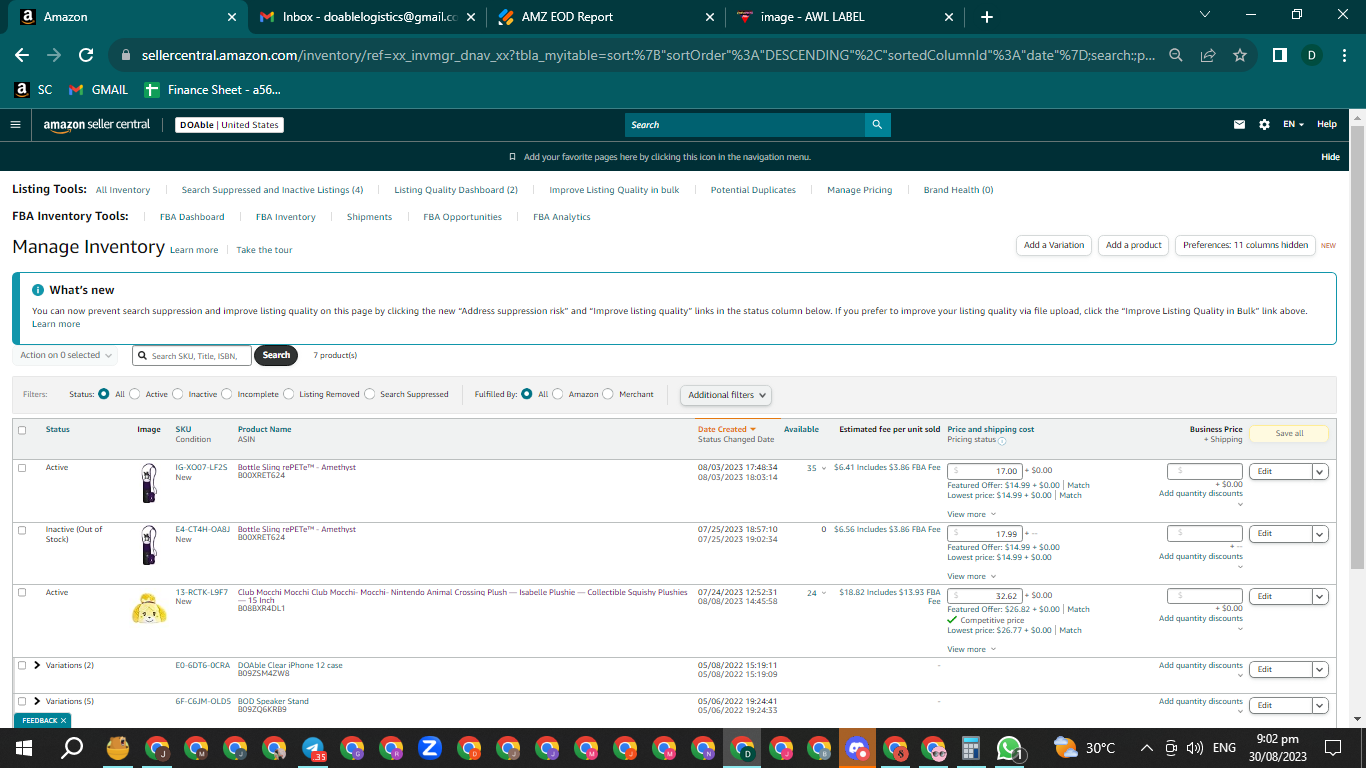Open the Seller Central hamburger navigation menu

click(15, 125)
